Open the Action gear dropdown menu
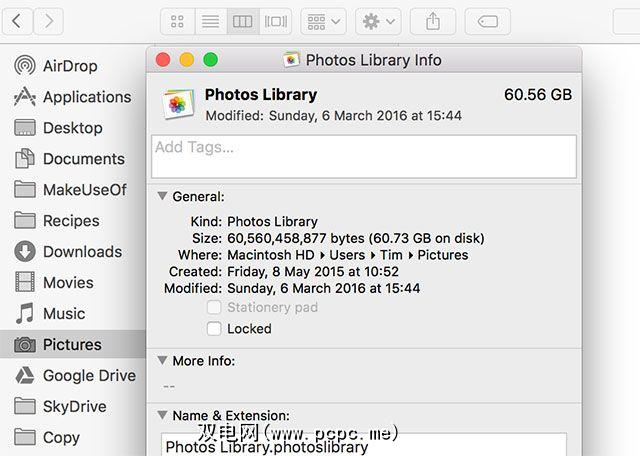Viewport: 640px width, 456px height. [378, 20]
